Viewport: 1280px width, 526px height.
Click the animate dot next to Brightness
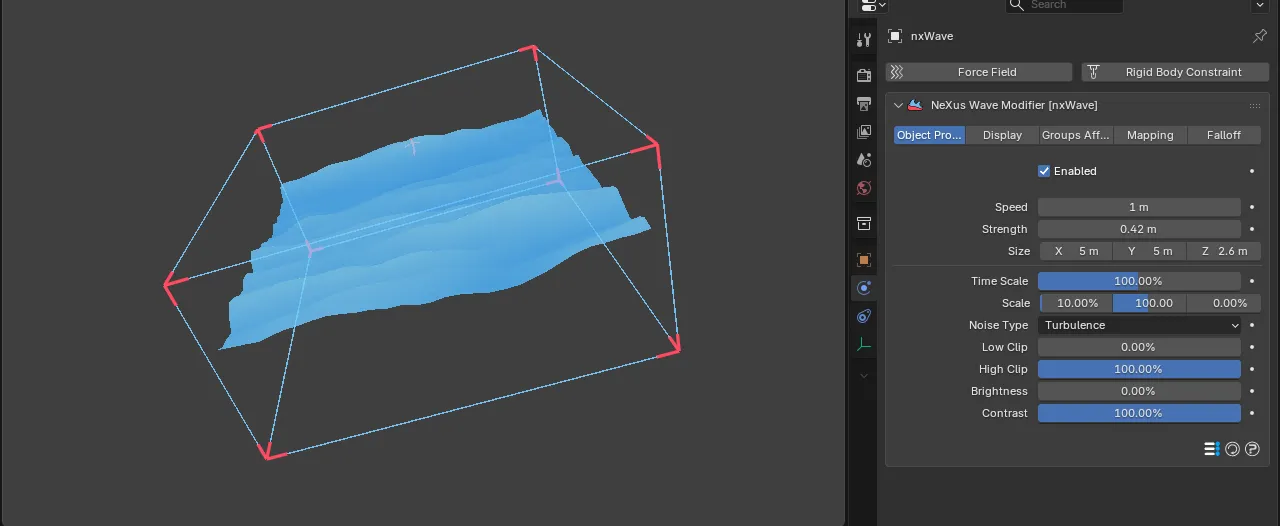(x=1252, y=391)
